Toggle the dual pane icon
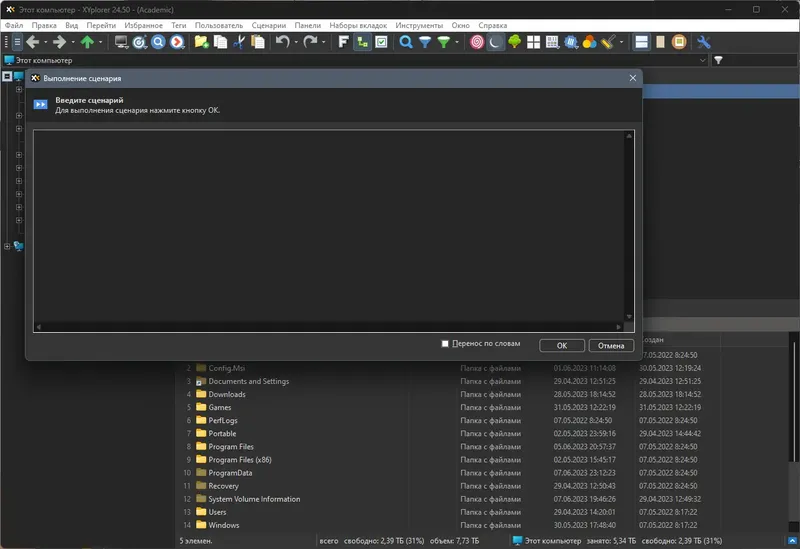Viewport: 800px width, 549px height. (x=641, y=42)
